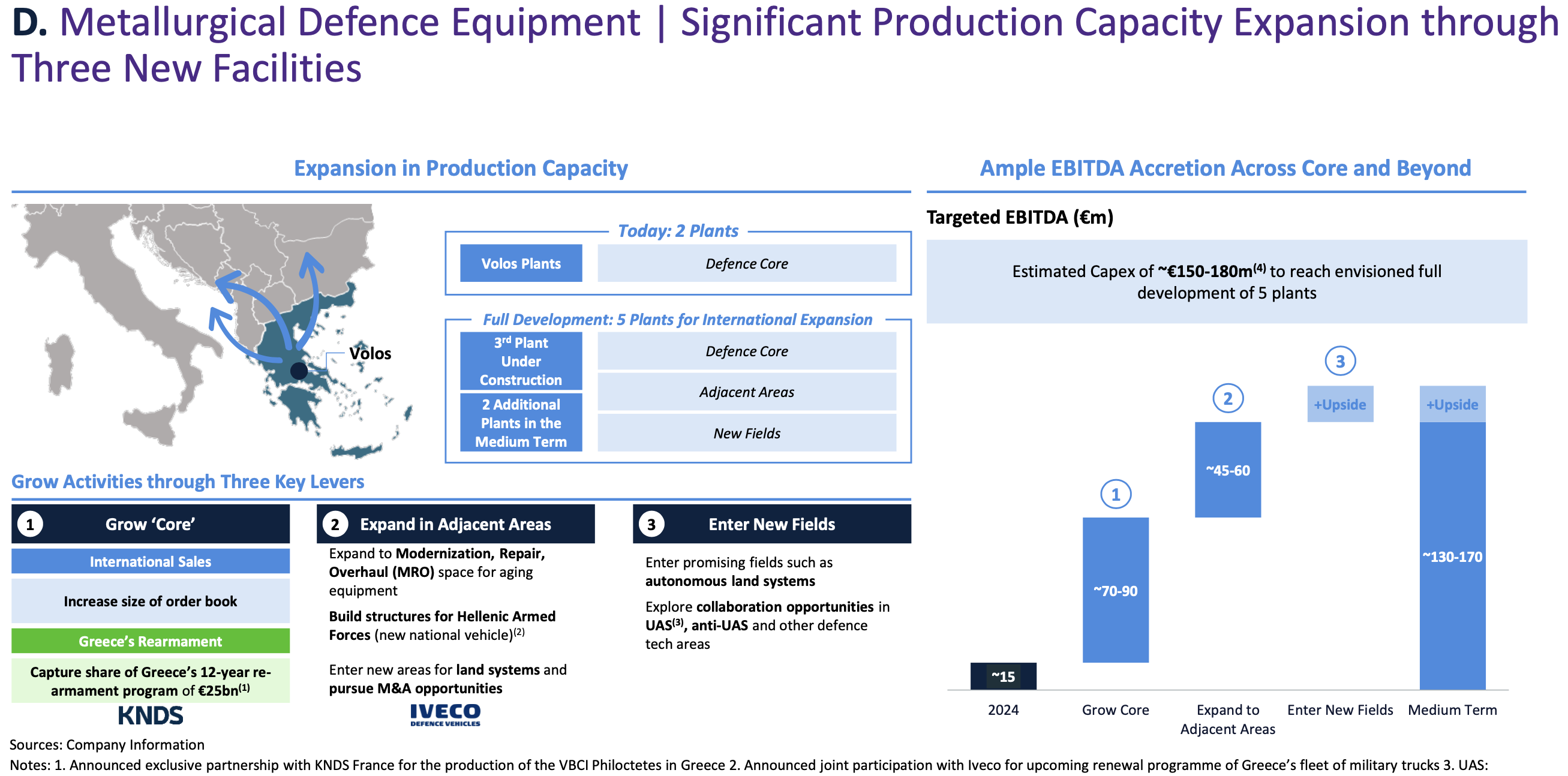Viewport: 1568px width, 776px height.
Task: Click the Volos label on the map
Action: click(370, 353)
